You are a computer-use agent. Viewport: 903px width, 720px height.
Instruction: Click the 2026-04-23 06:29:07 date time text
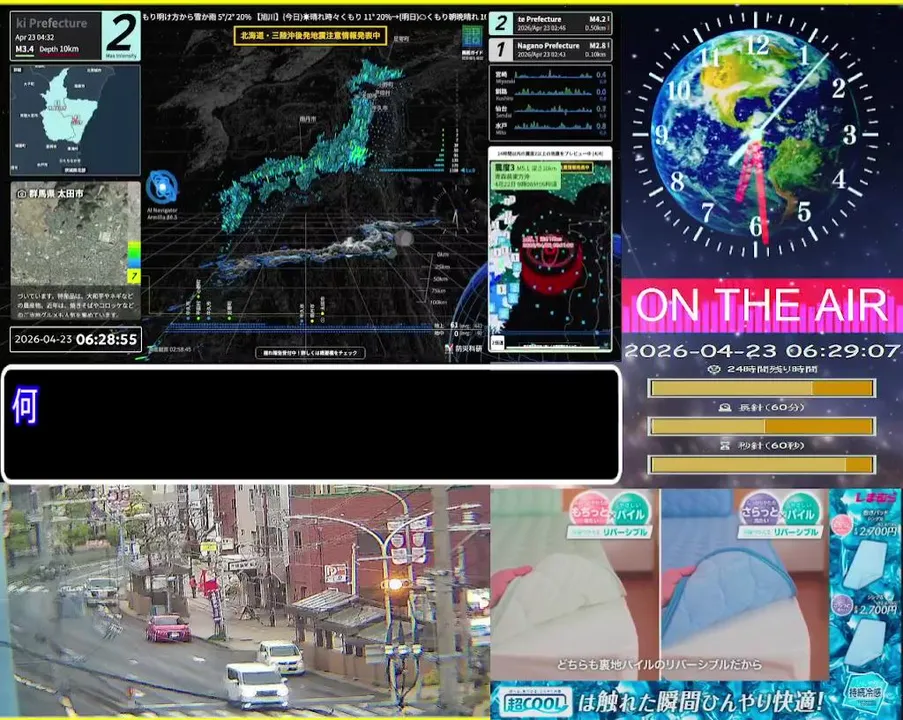(761, 351)
